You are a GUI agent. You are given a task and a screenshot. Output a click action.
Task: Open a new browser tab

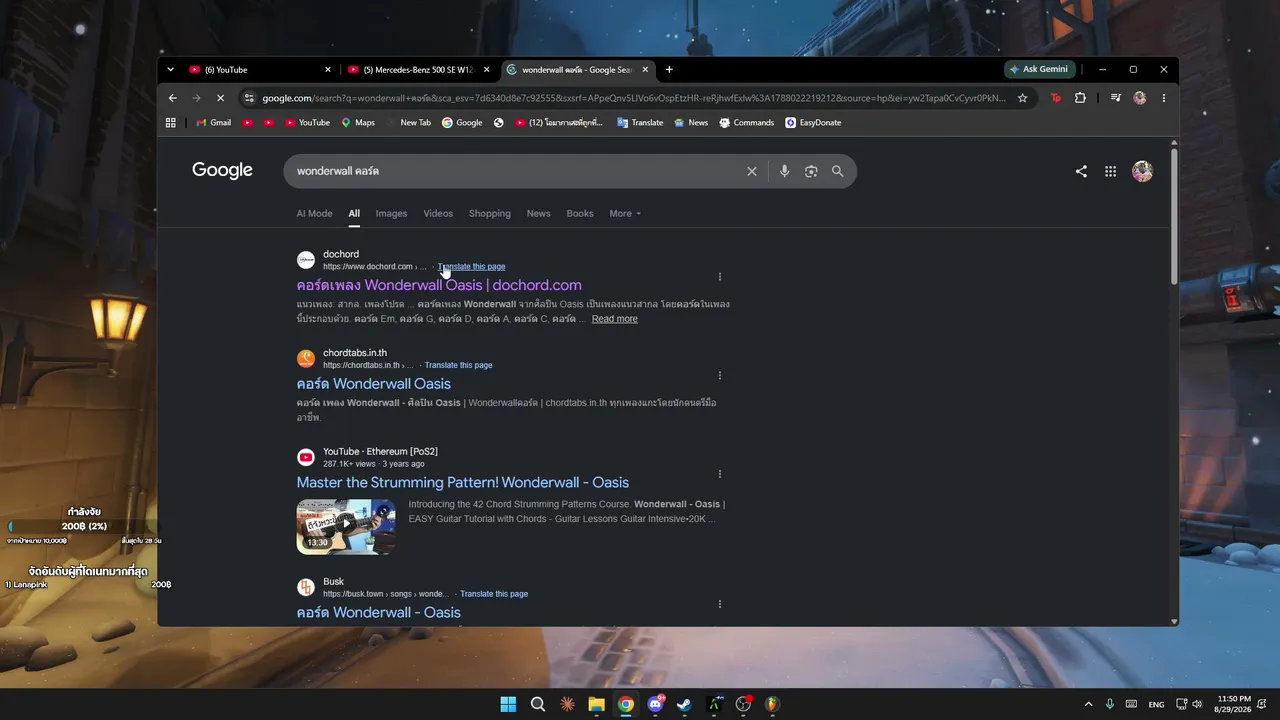click(x=669, y=69)
